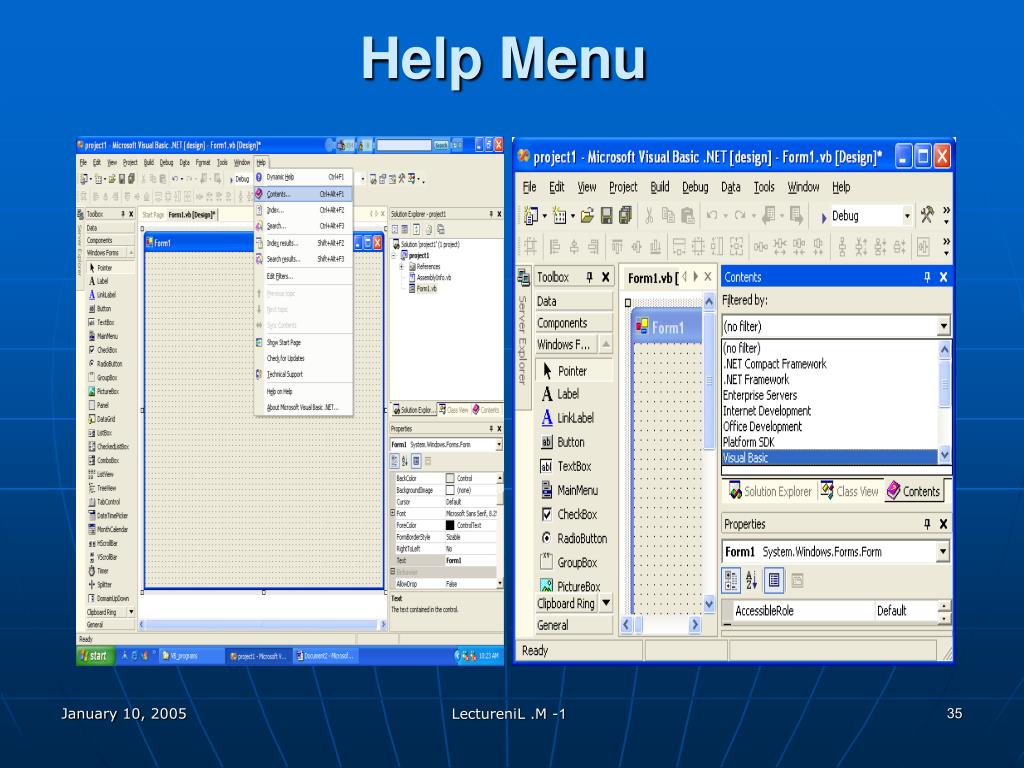The height and width of the screenshot is (768, 1024).
Task: Toggle auto-hide pin on right window Toolbox
Action: click(589, 277)
